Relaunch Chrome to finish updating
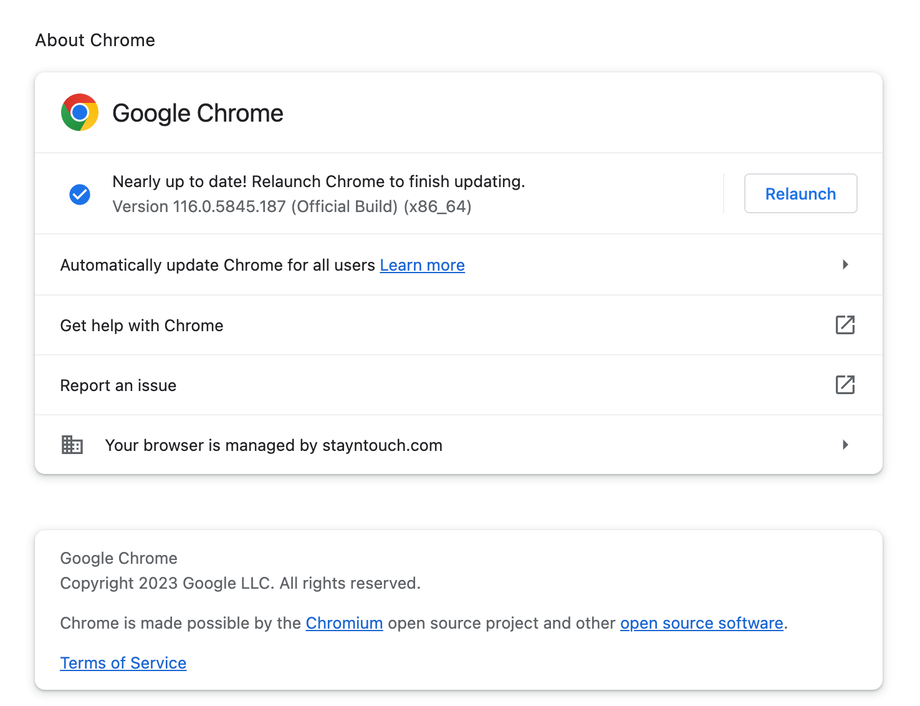The image size is (920, 706). pyautogui.click(x=800, y=194)
